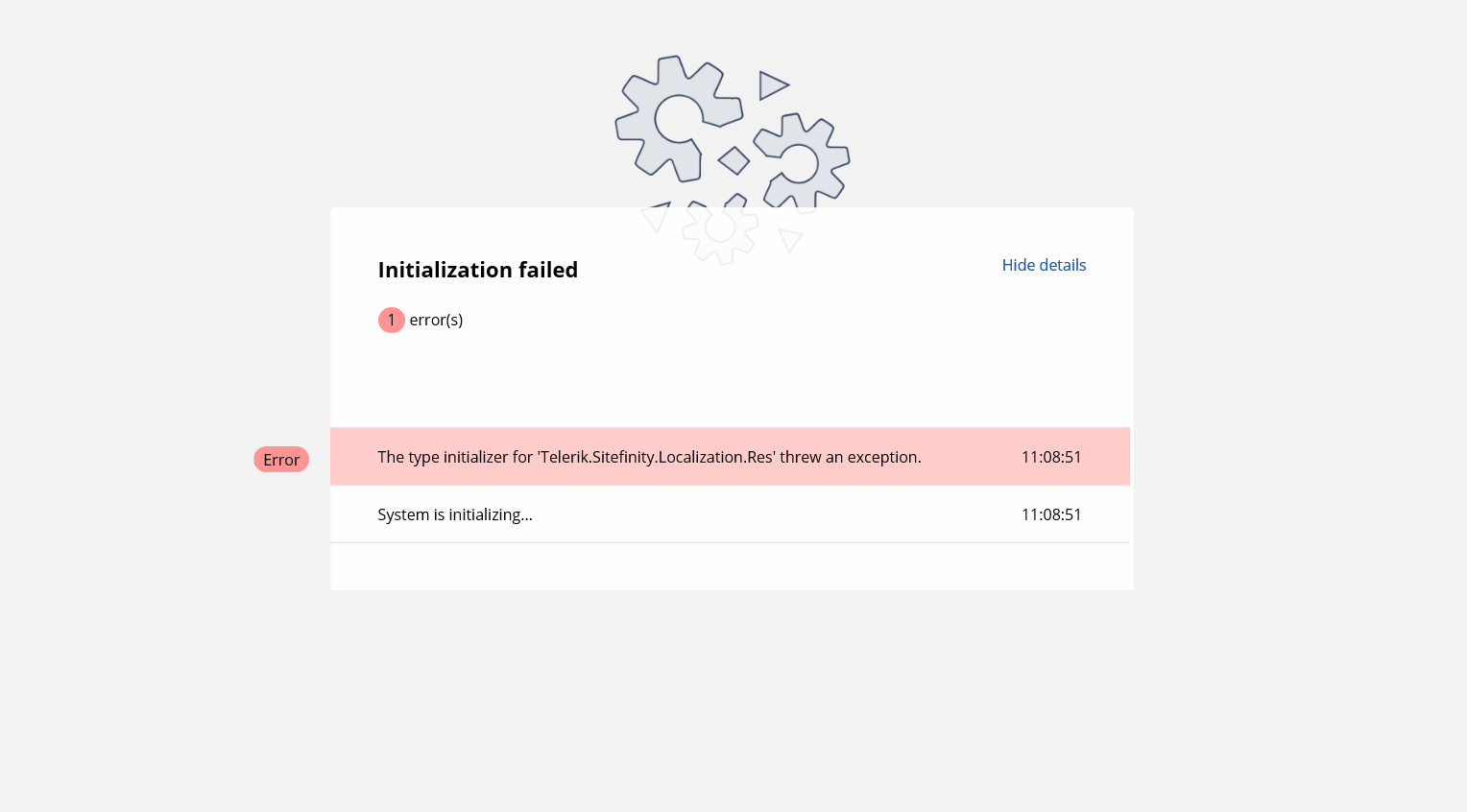
Task: Click the diamond shape between the gears
Action: coord(733,160)
